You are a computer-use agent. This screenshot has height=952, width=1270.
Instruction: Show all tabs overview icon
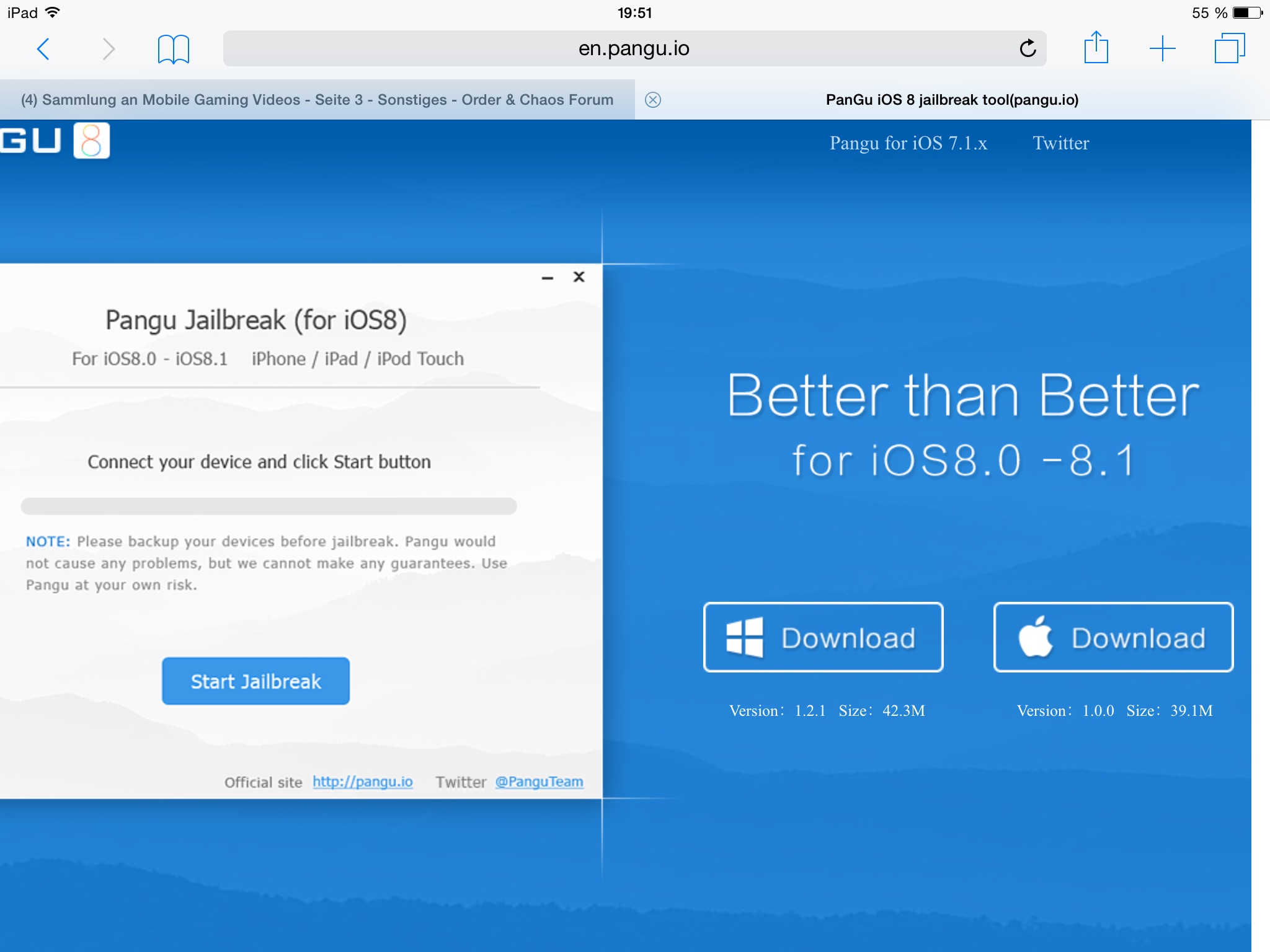[x=1229, y=48]
